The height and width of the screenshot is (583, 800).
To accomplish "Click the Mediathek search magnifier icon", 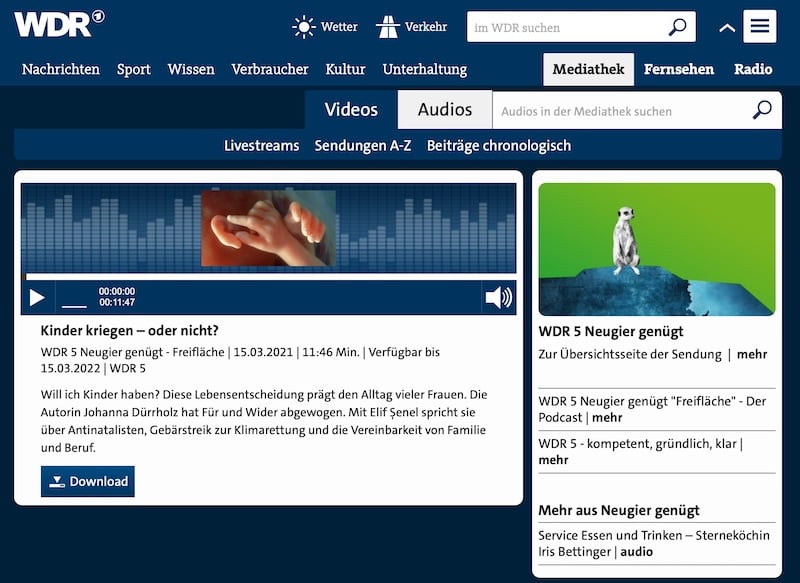I will (763, 110).
